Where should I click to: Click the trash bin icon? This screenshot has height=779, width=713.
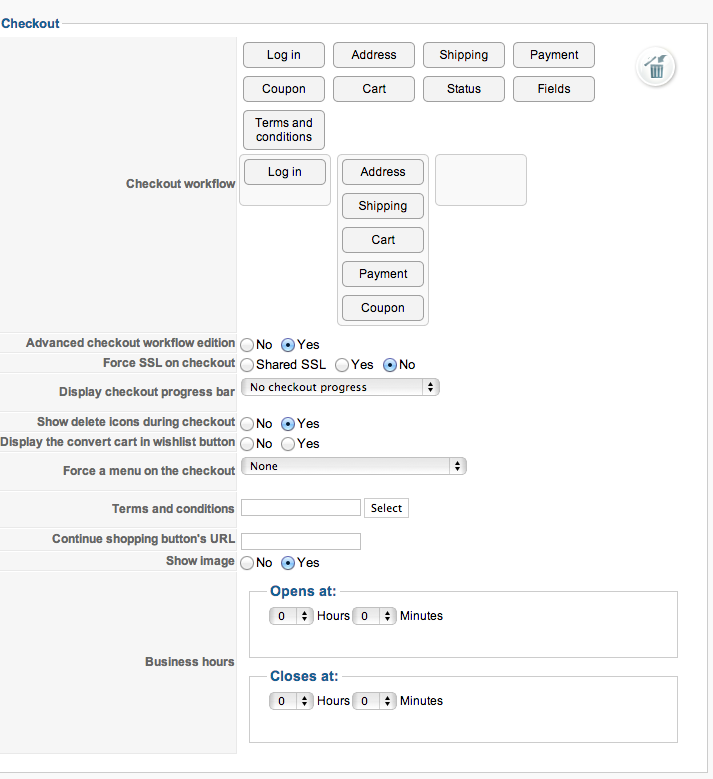[656, 67]
